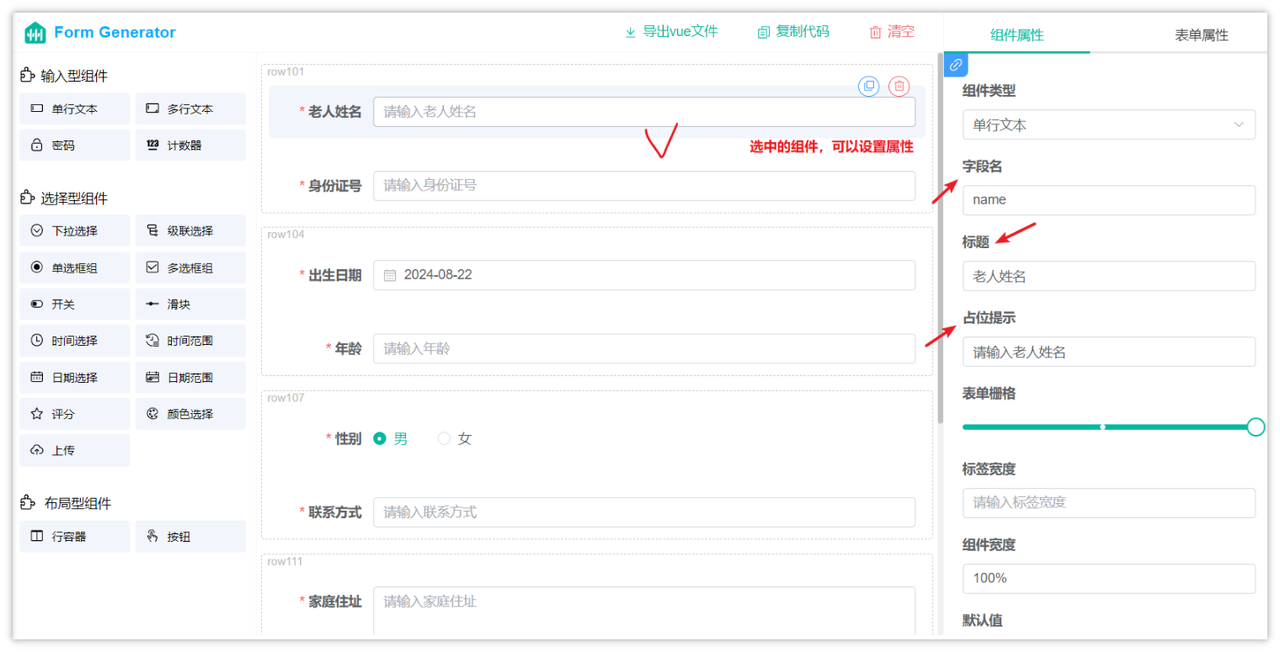Delete the 老人姓名 field with trash icon
Screen dimensions: 1280x652
pyautogui.click(x=899, y=86)
